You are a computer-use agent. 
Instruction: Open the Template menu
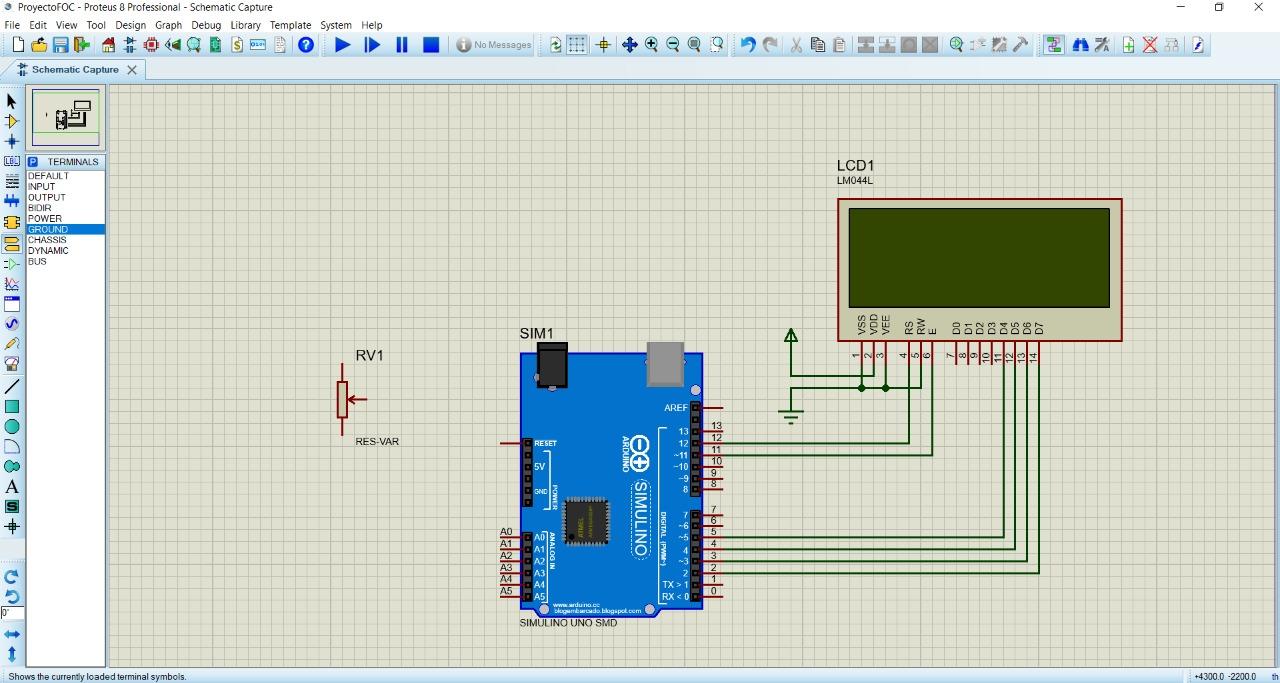(290, 25)
